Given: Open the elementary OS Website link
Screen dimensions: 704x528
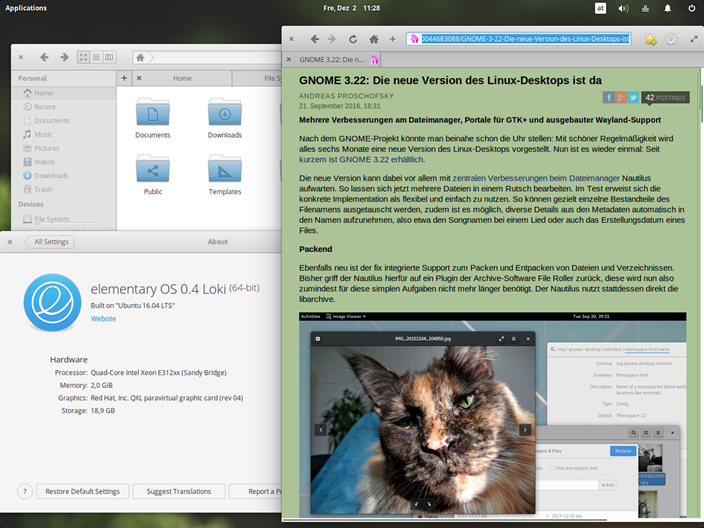Looking at the screenshot, I should pyautogui.click(x=103, y=319).
